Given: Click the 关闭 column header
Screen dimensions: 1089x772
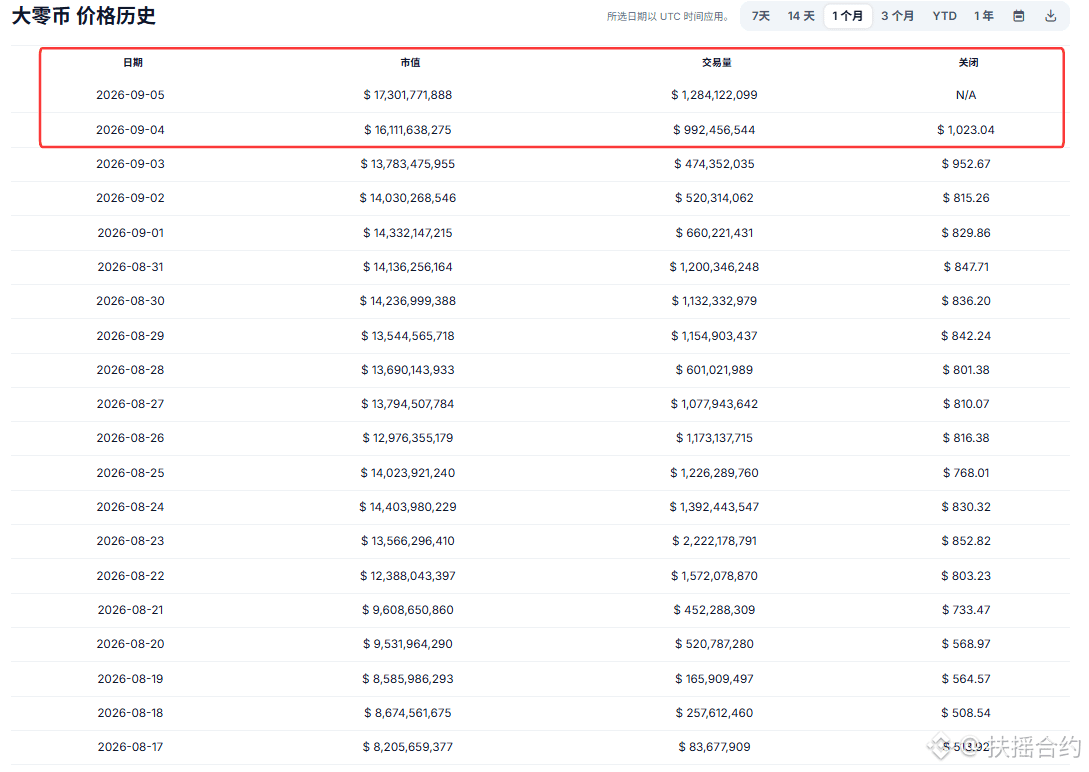Looking at the screenshot, I should (x=968, y=62).
